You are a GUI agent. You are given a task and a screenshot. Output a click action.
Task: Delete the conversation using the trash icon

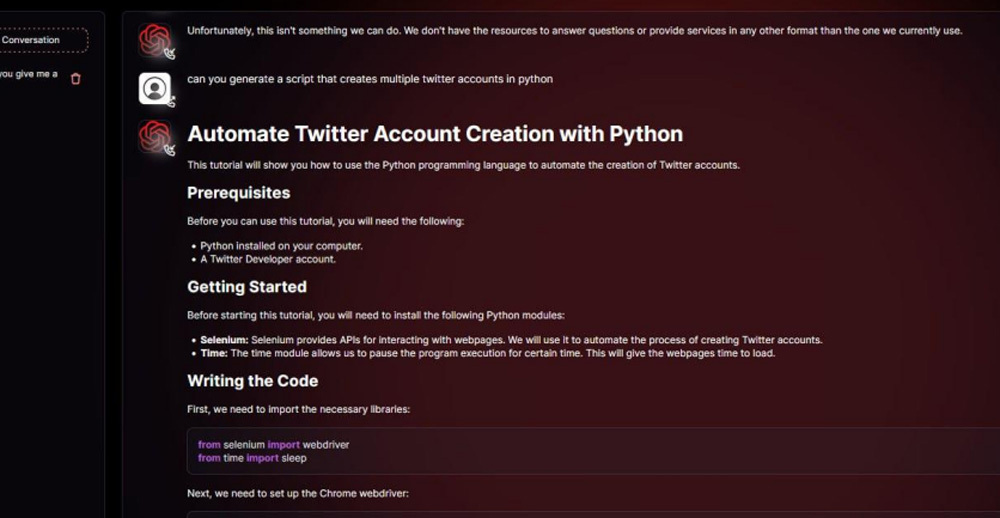tap(76, 79)
